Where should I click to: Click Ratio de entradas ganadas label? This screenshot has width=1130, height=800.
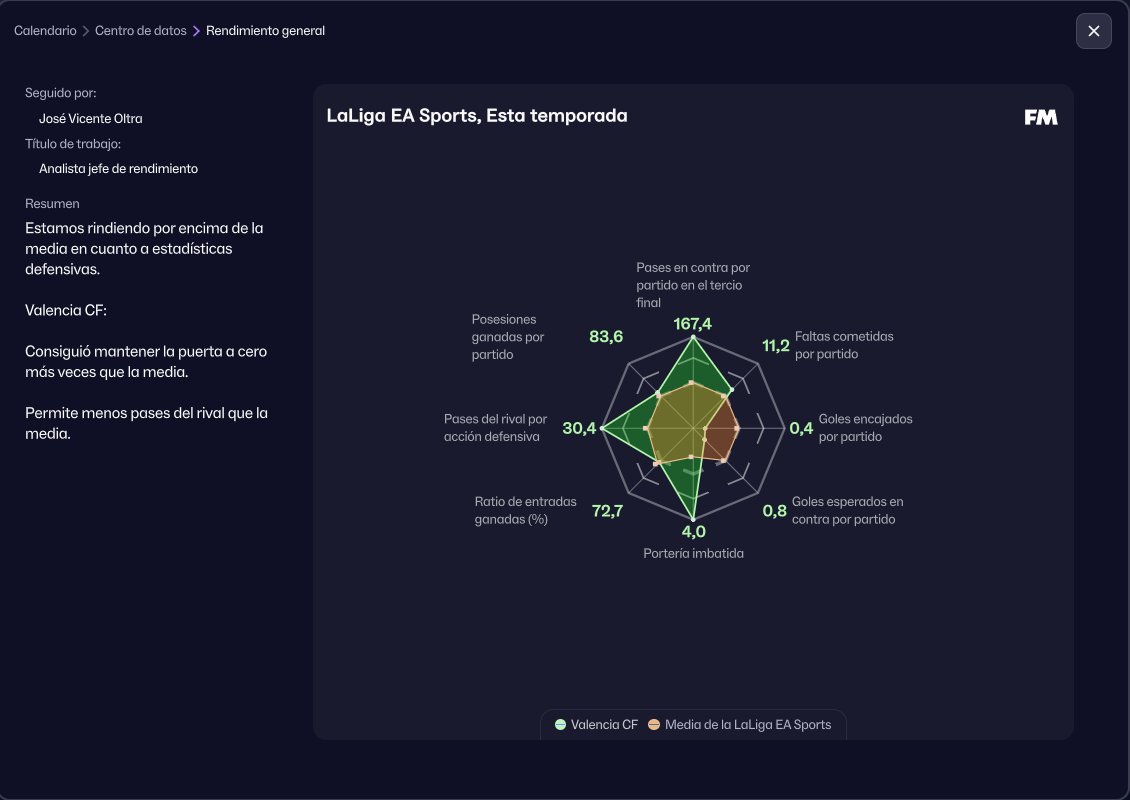point(525,510)
